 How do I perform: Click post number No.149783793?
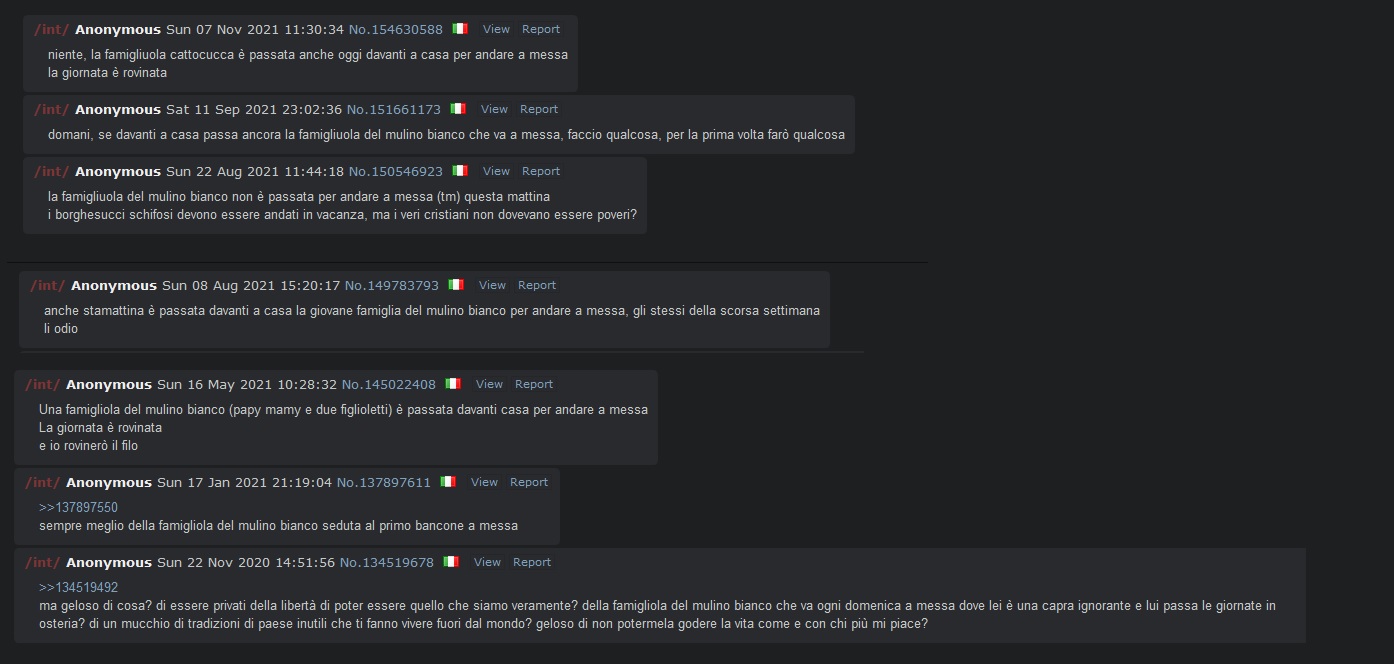pos(392,285)
